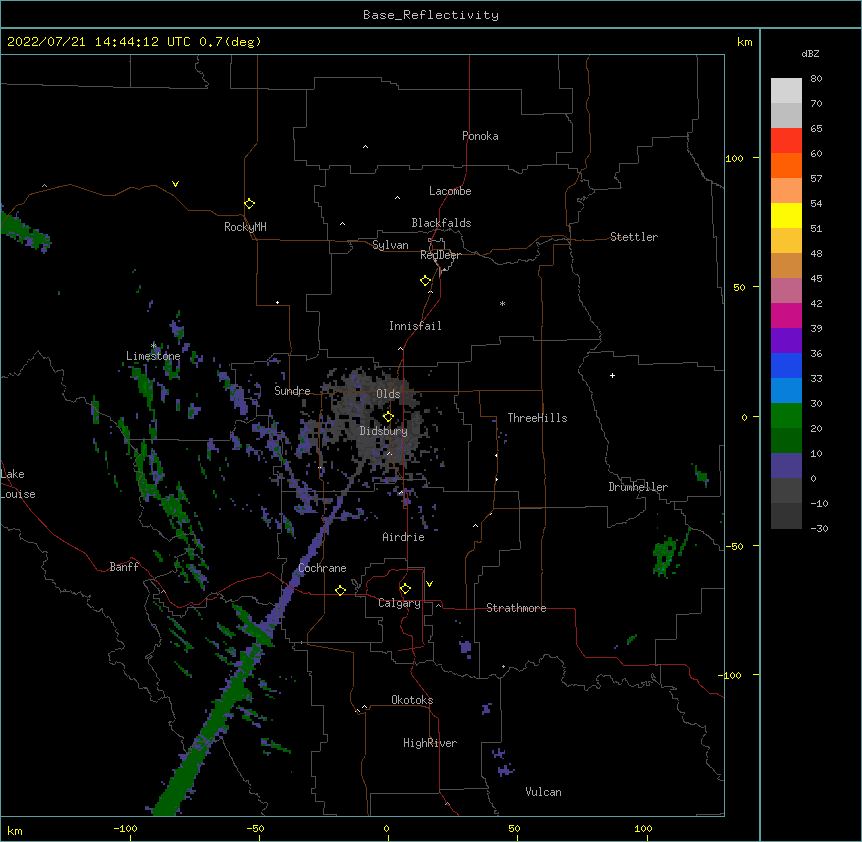The width and height of the screenshot is (862, 842).
Task: Select the Sylvan town label
Action: [x=390, y=245]
